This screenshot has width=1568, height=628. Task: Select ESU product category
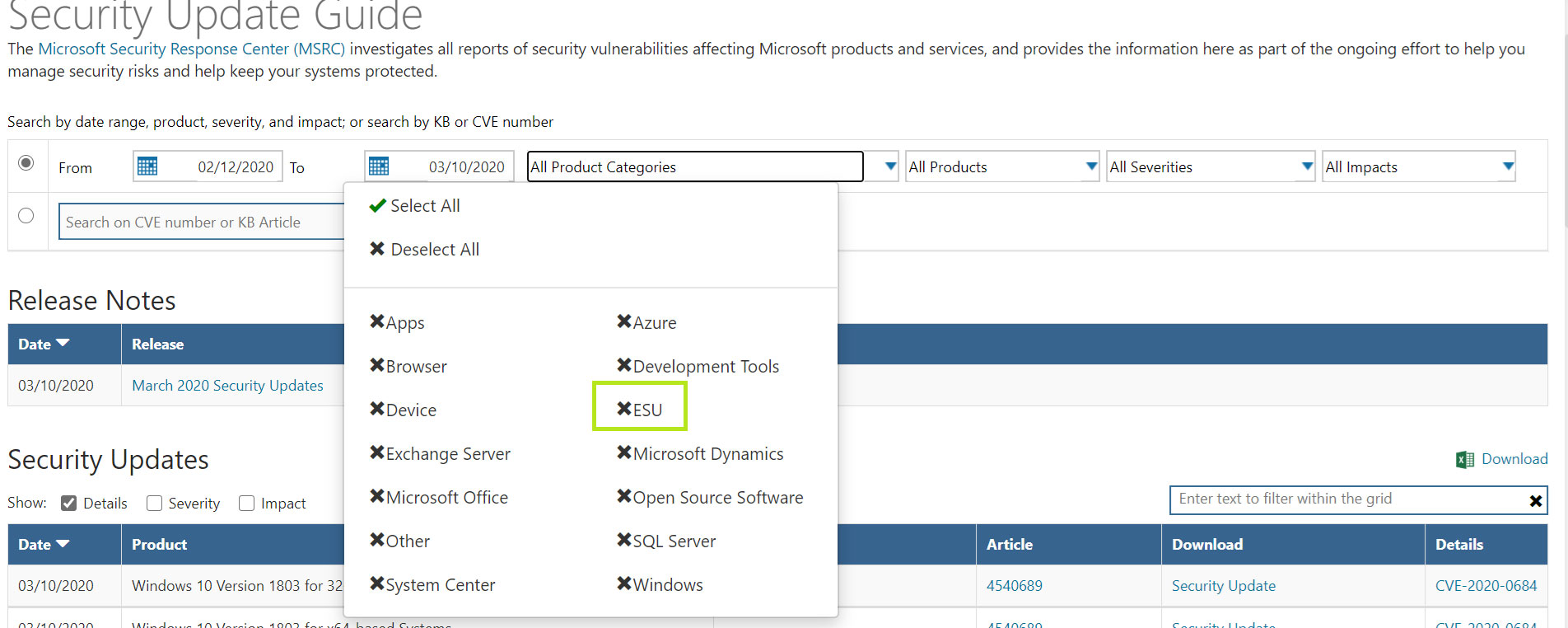[640, 410]
